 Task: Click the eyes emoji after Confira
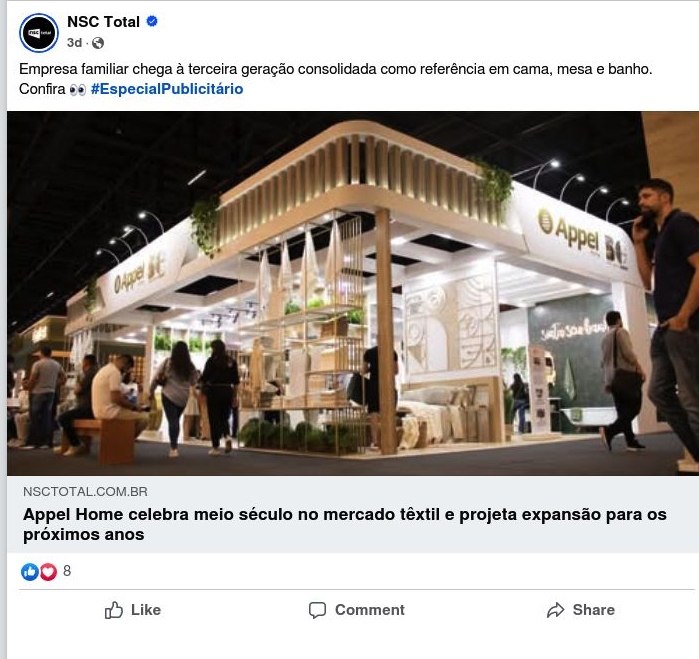click(78, 90)
